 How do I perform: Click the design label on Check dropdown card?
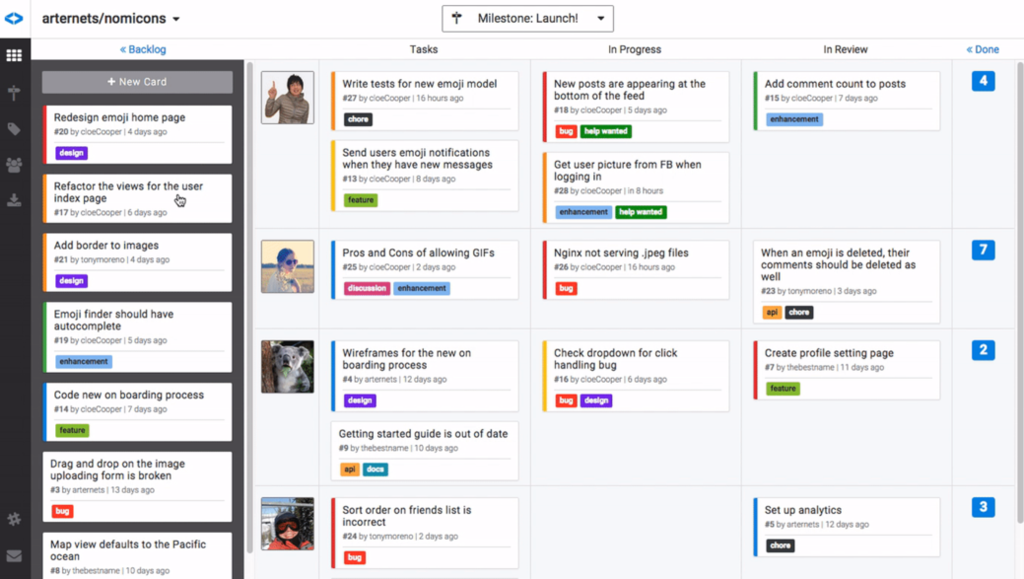tap(596, 401)
